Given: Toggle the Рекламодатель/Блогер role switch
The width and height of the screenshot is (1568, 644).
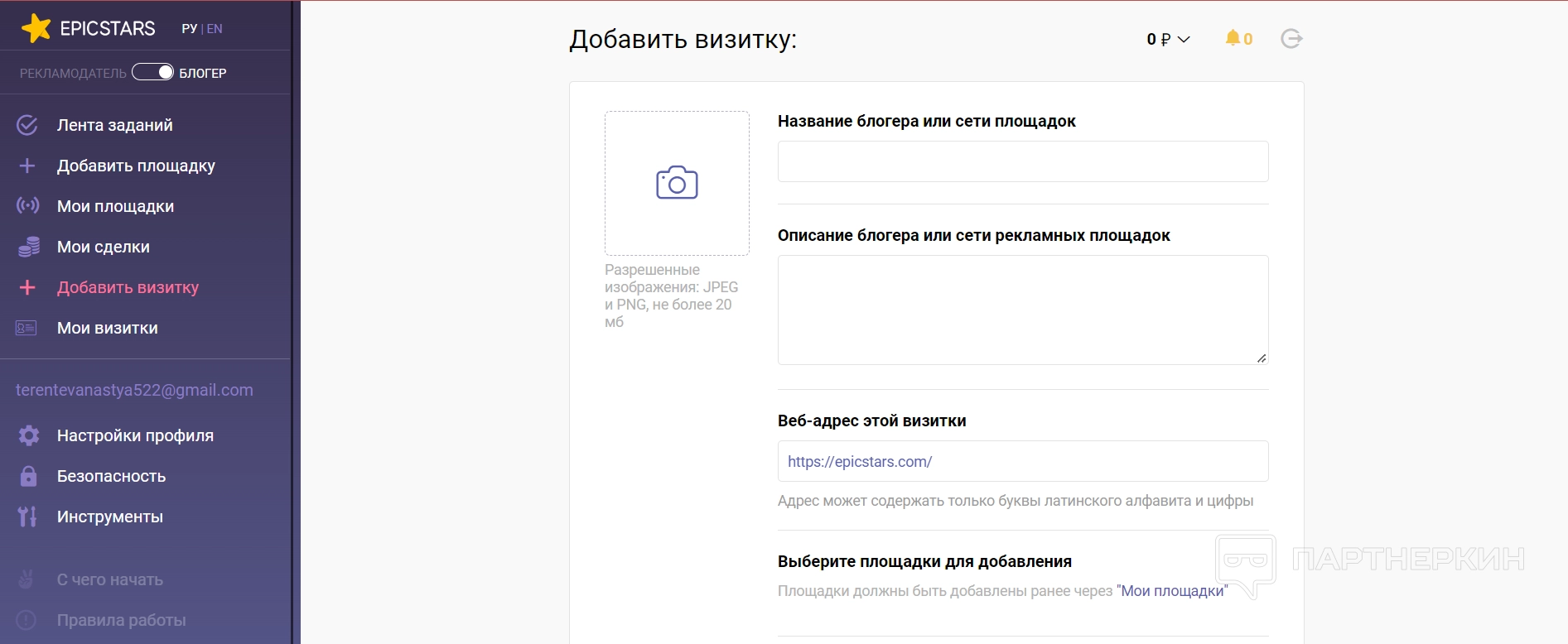Looking at the screenshot, I should 152,72.
